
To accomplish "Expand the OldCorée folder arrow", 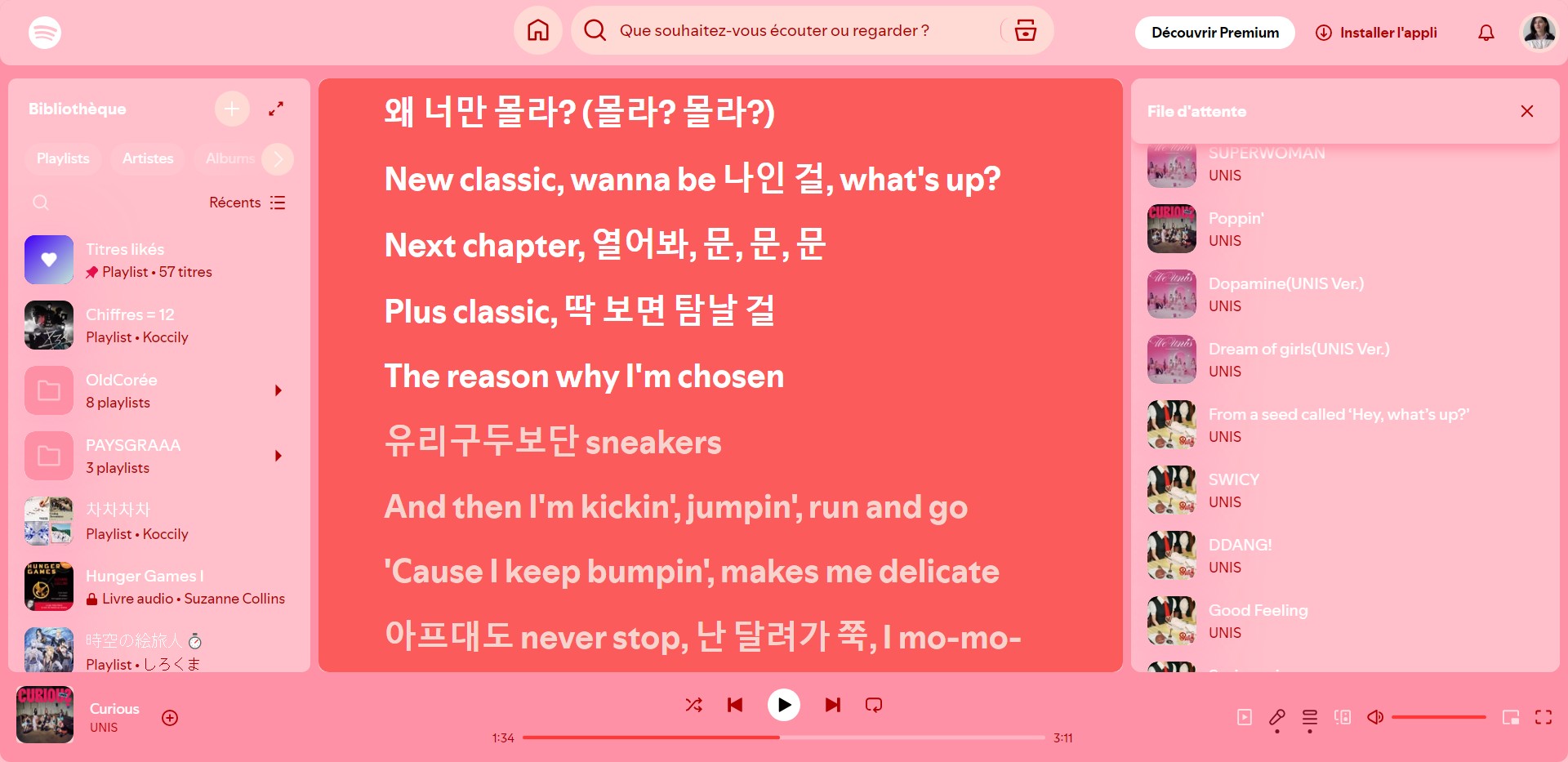I will (x=278, y=390).
